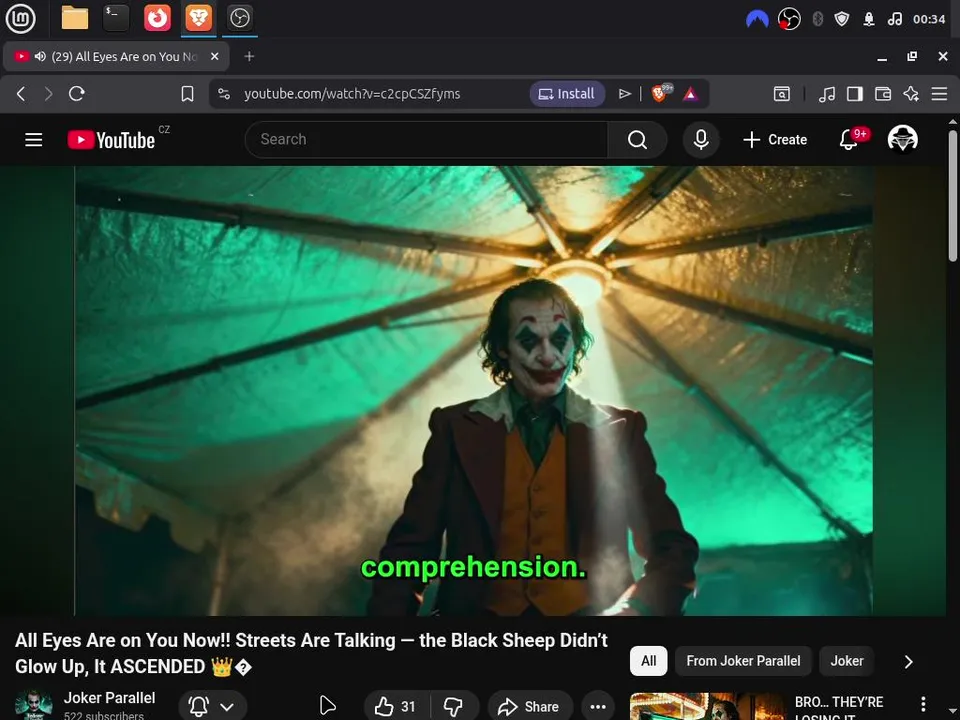Screen dimensions: 960x720
Task: Go forward to the next page
Action: pos(48,94)
